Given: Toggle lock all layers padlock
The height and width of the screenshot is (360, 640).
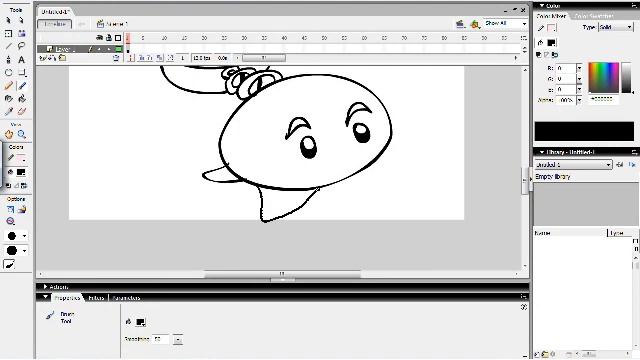Looking at the screenshot, I should [x=109, y=38].
